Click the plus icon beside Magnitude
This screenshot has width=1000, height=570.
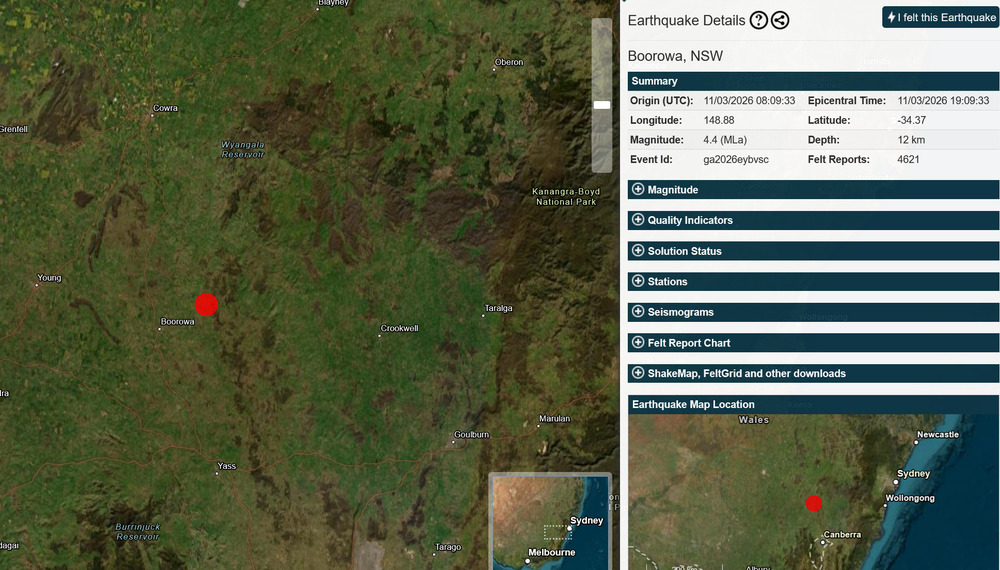click(638, 190)
